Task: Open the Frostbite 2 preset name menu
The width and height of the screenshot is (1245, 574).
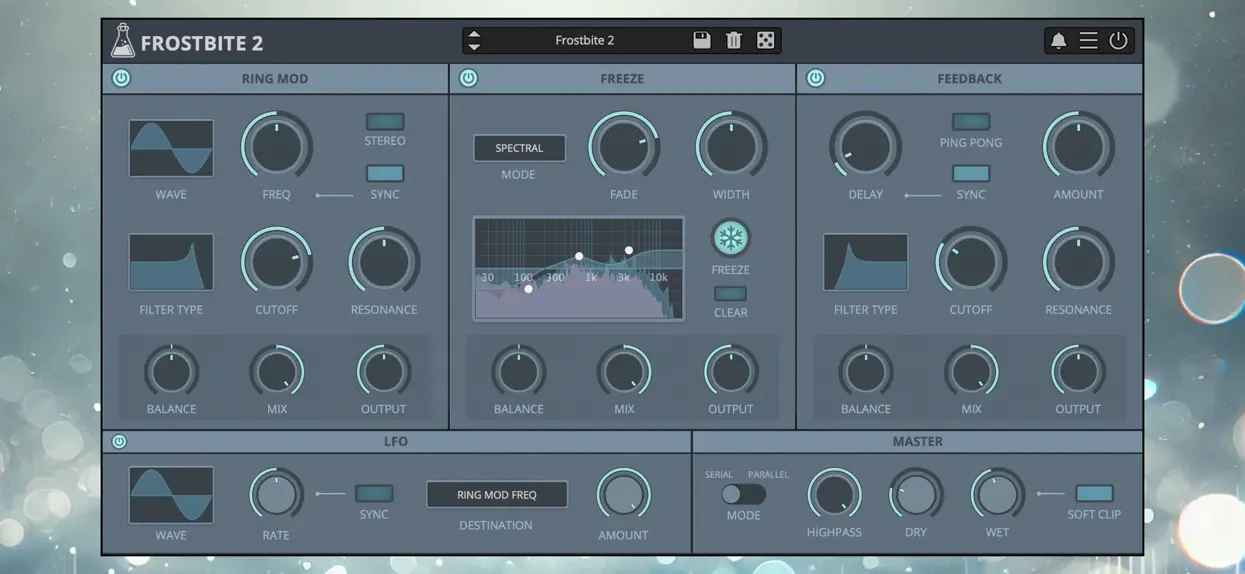Action: point(585,41)
